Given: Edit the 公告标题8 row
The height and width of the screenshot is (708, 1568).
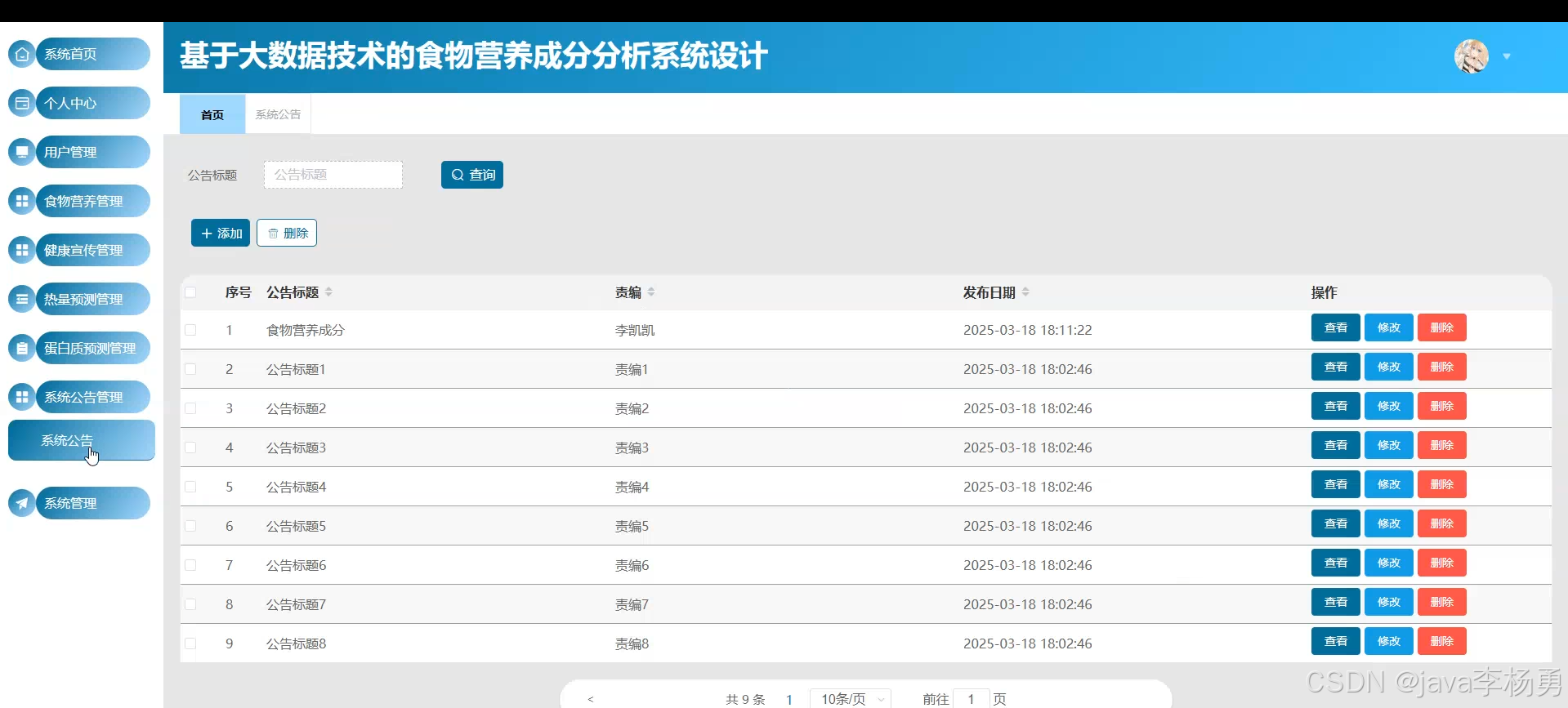Looking at the screenshot, I should [1389, 641].
